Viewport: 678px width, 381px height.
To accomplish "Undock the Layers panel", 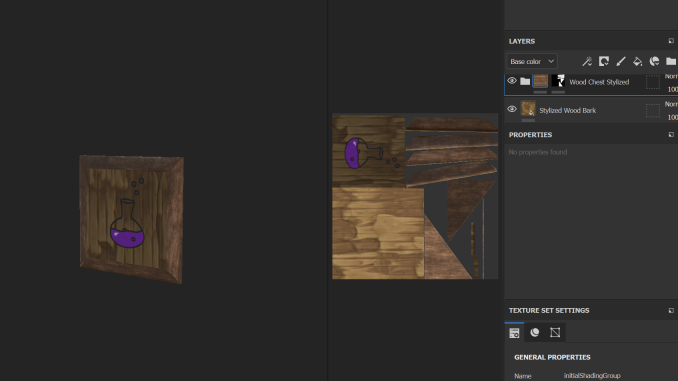I will tap(671, 41).
